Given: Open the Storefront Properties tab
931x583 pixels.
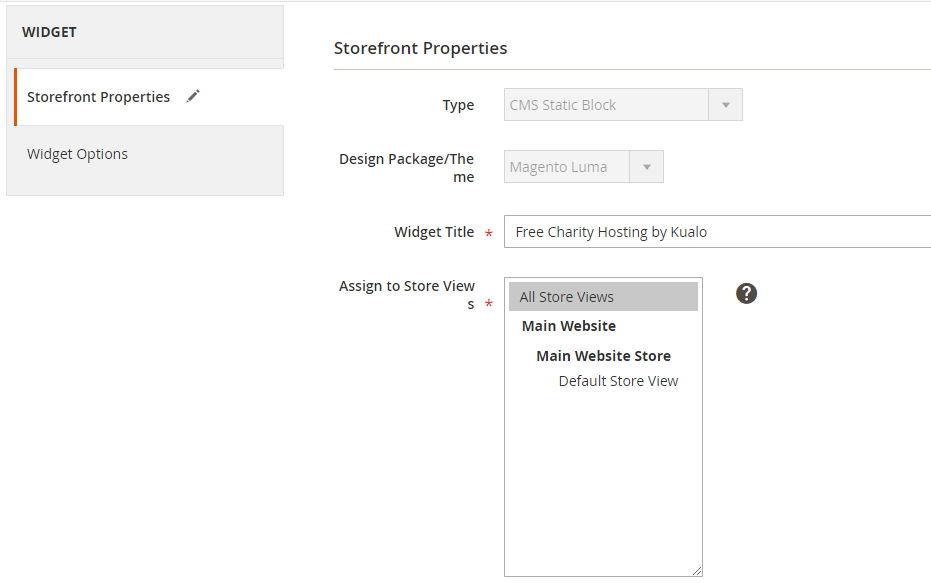Looking at the screenshot, I should tap(149, 97).
